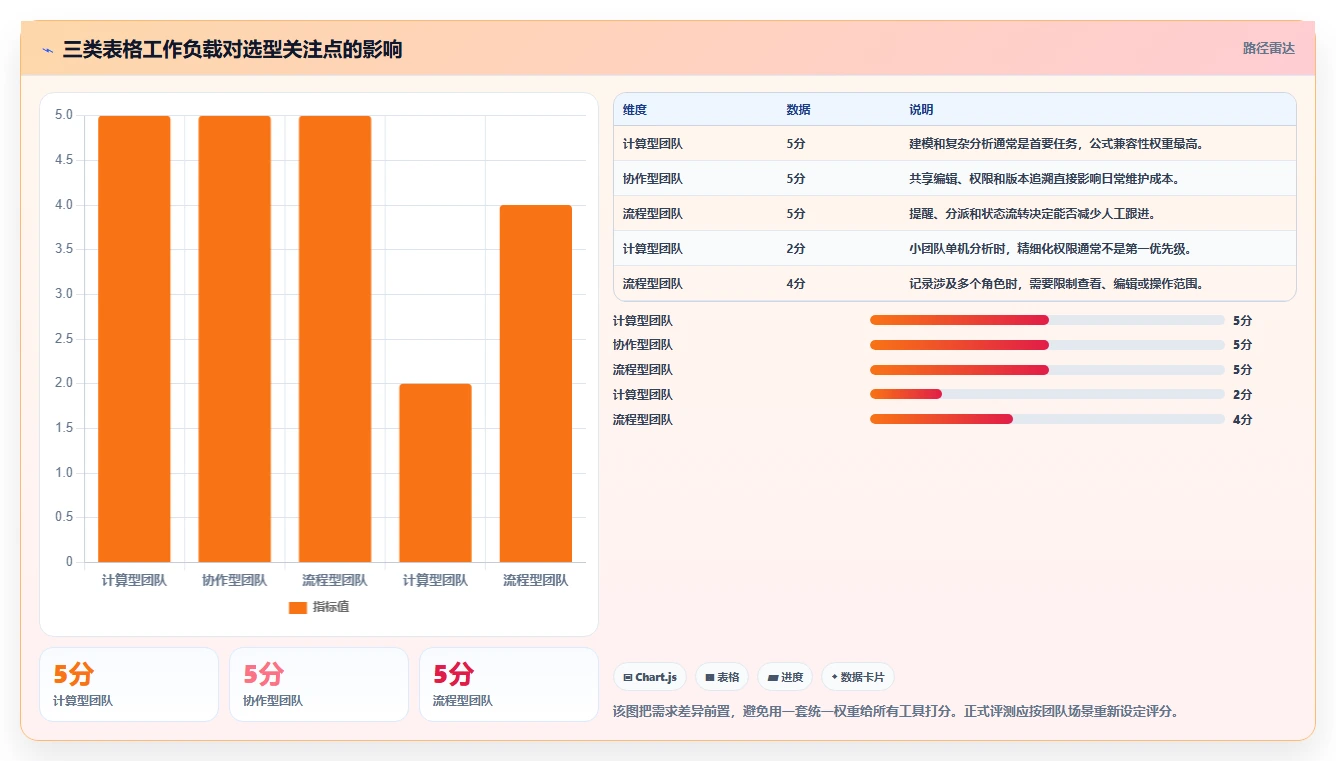The image size is (1336, 761).
Task: Click the 维度 table column header
Action: tap(635, 110)
